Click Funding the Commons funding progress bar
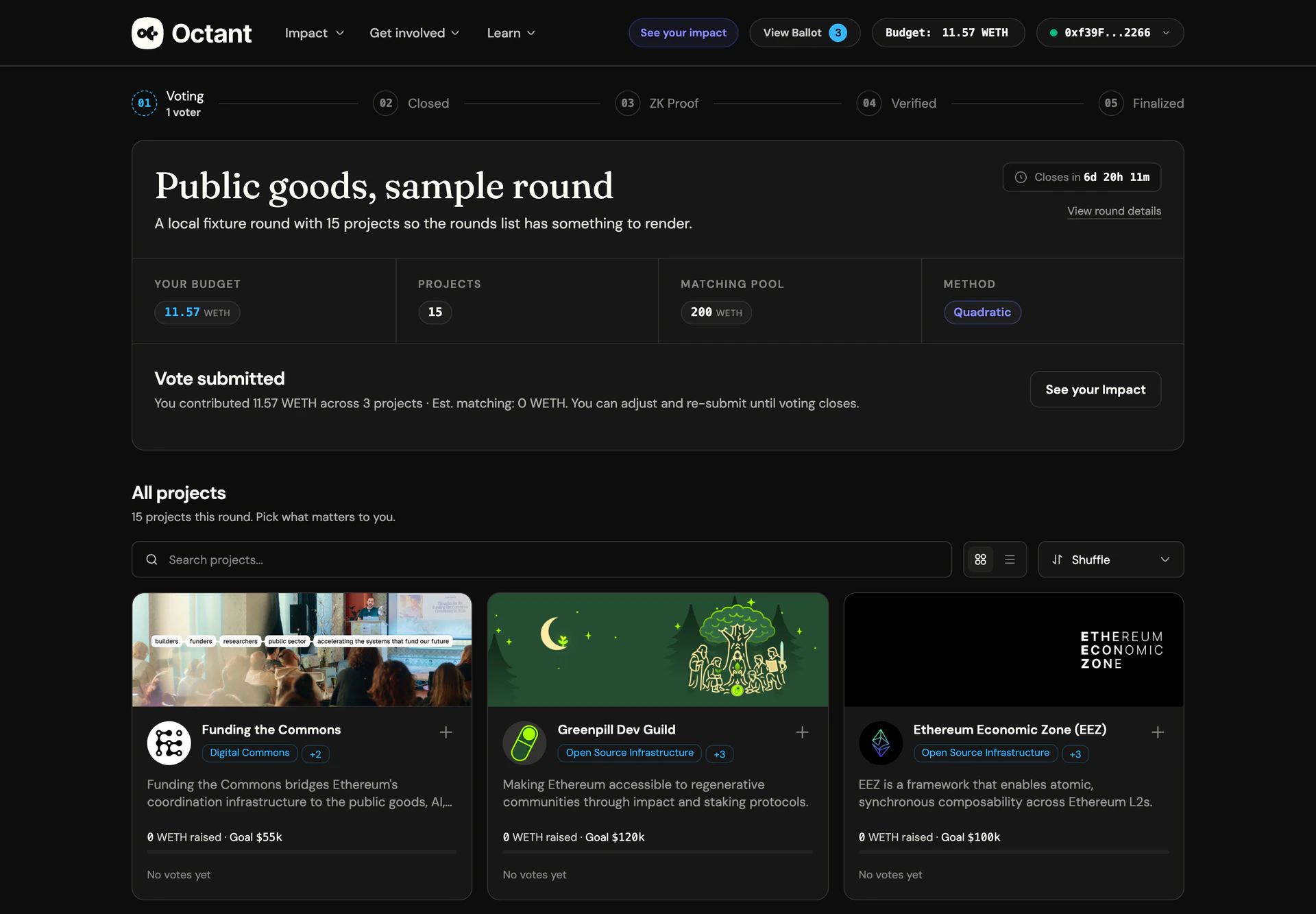This screenshot has height=914, width=1316. (302, 852)
